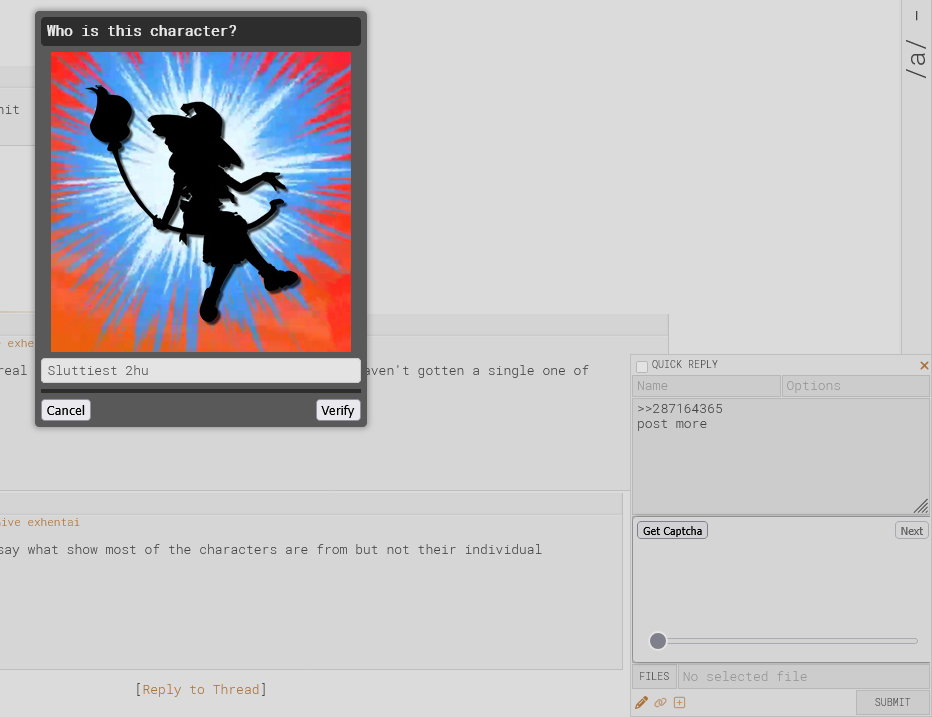Click the silhouette character captcha image
The image size is (932, 717).
[x=201, y=202]
